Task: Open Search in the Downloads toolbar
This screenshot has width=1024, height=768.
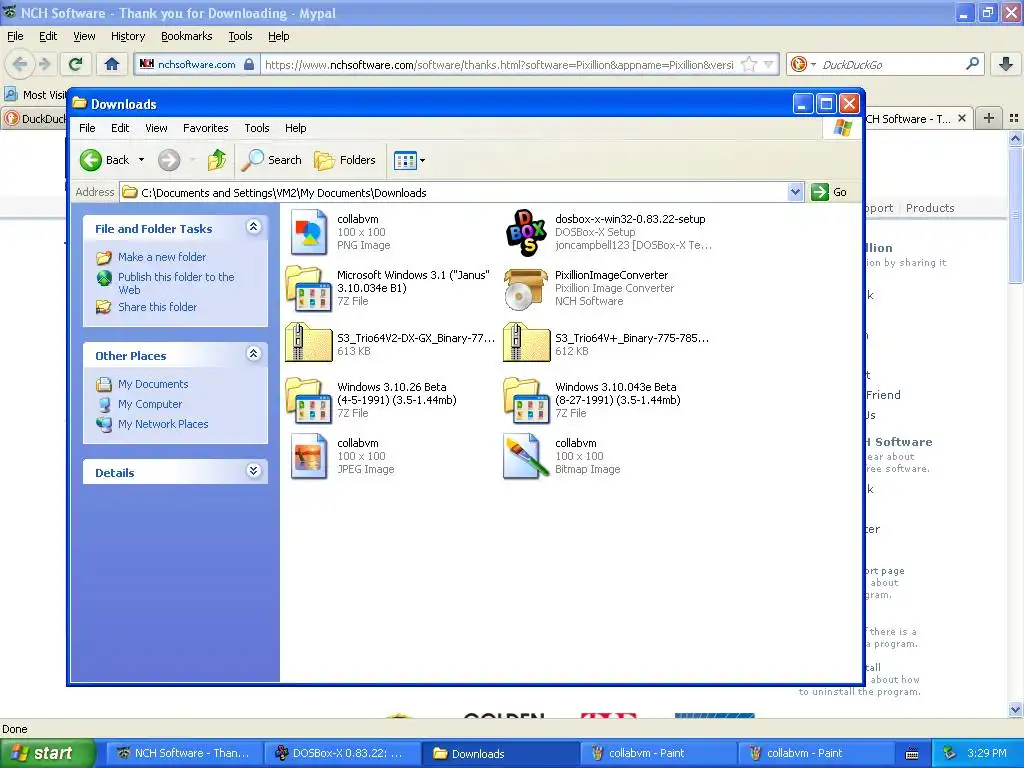Action: (x=271, y=160)
